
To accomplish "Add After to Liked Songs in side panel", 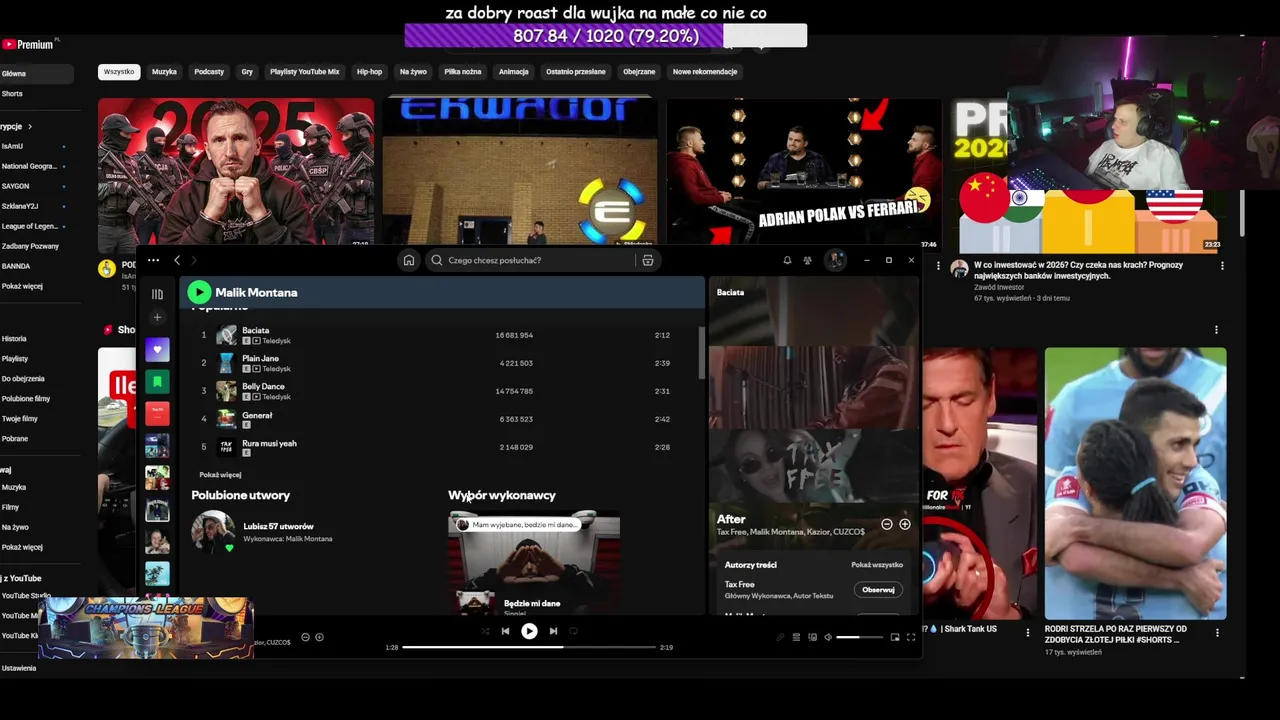I will point(905,524).
